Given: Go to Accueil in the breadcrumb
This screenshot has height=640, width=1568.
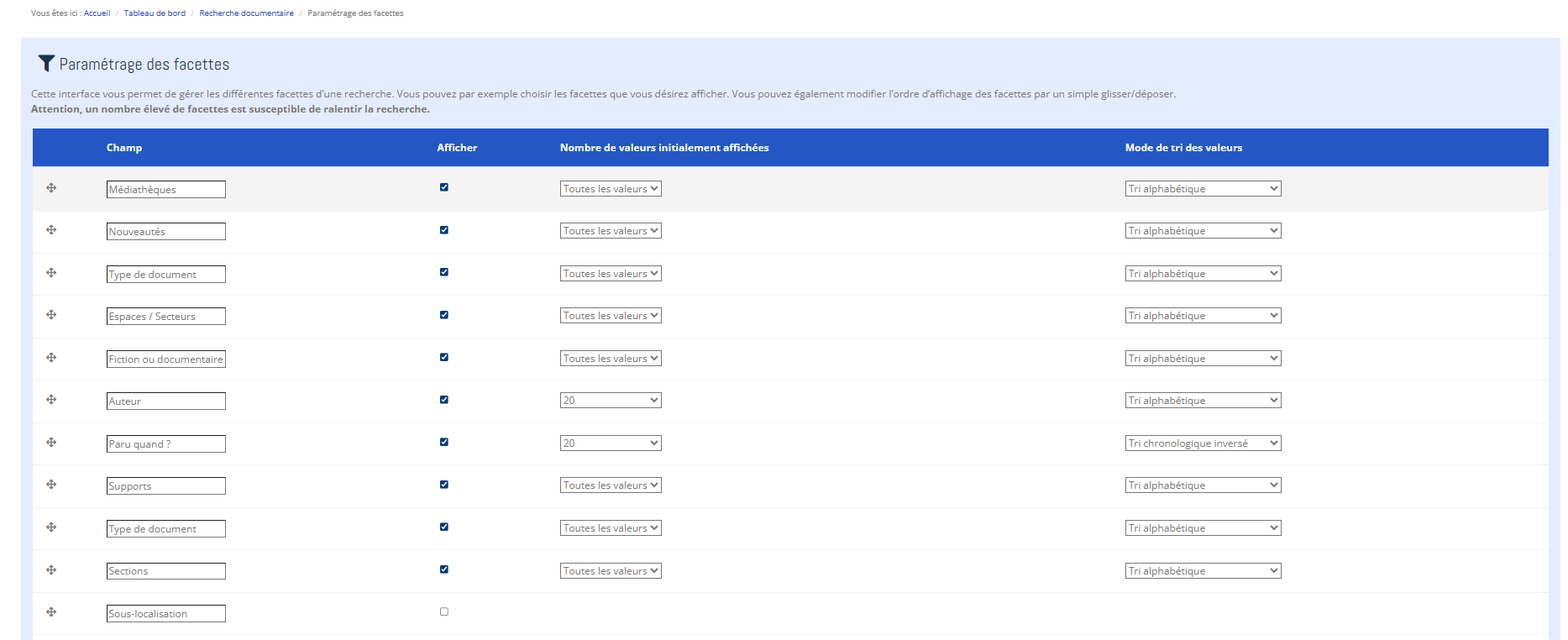Looking at the screenshot, I should click(x=97, y=13).
